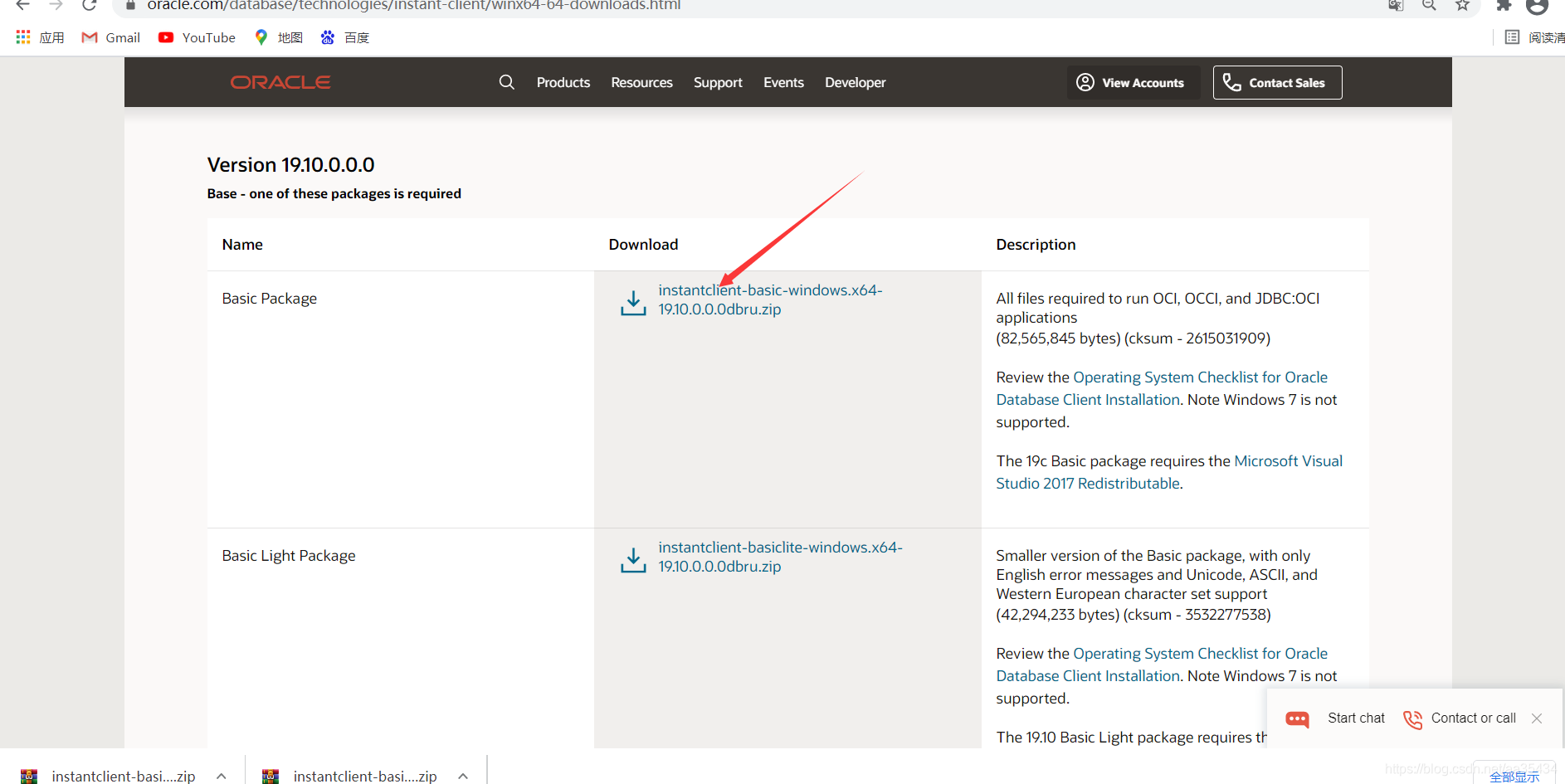This screenshot has height=784, width=1565.
Task: Click 全部显示 show all downloads
Action: [x=1514, y=777]
